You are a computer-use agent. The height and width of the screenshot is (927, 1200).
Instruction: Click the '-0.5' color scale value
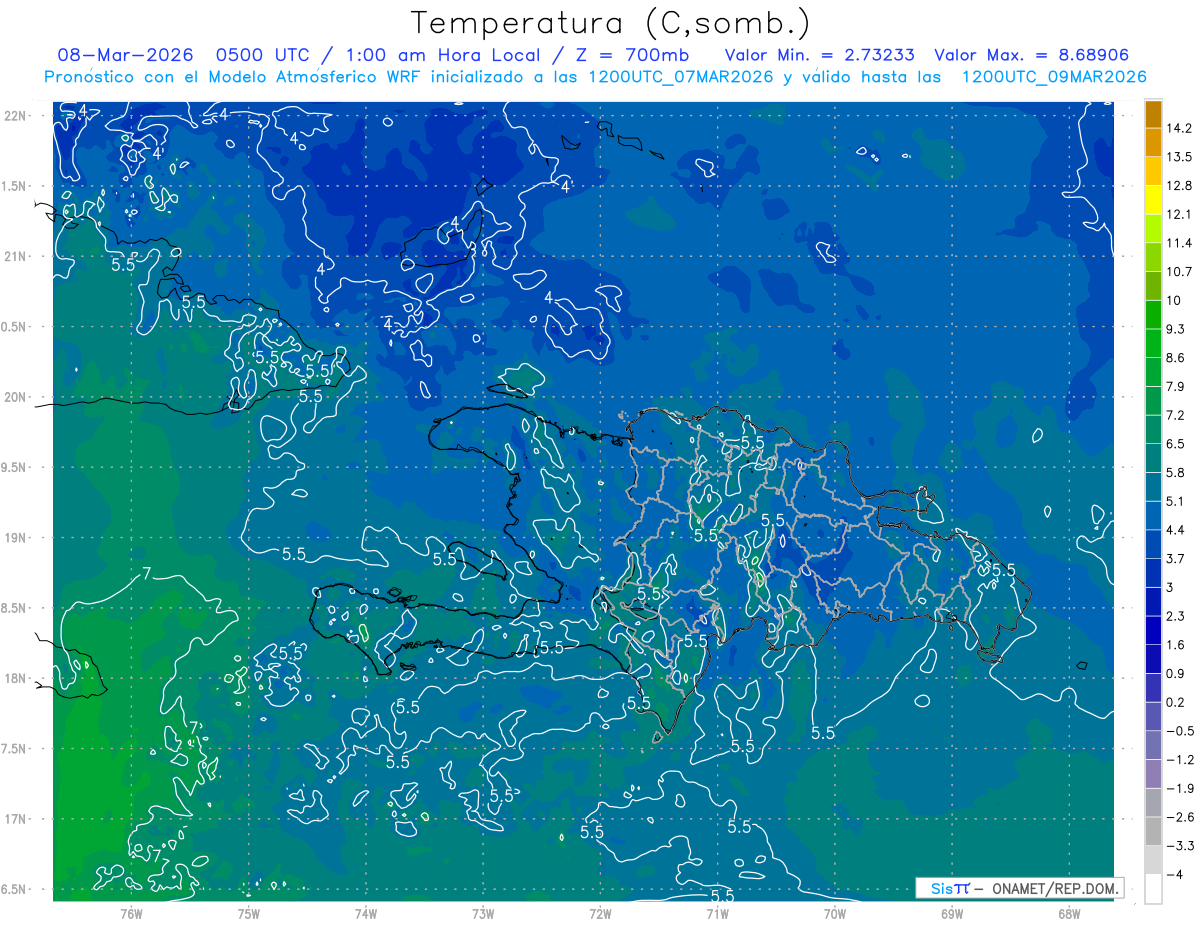tap(1180, 731)
